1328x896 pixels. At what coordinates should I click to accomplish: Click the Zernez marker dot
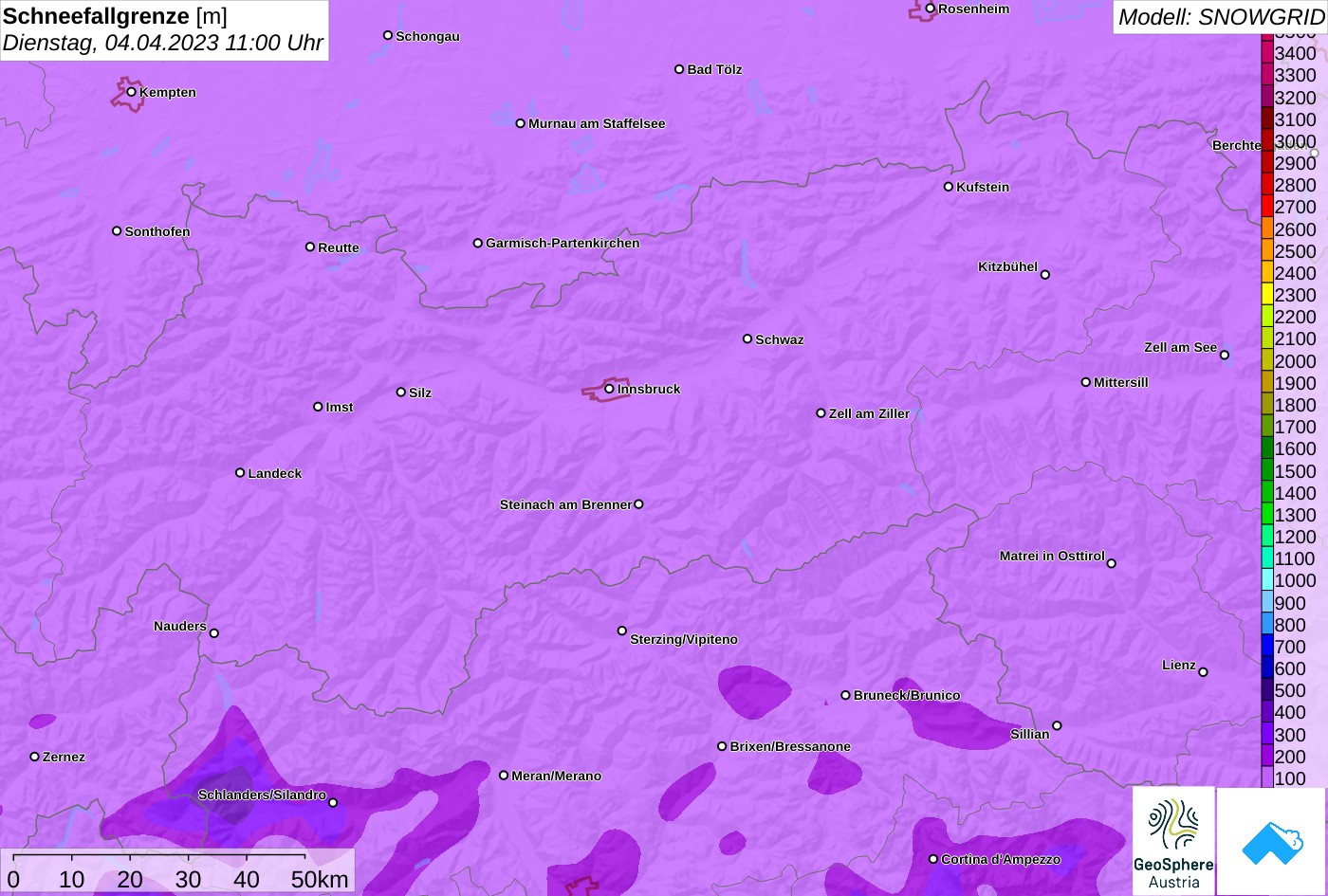coord(35,757)
